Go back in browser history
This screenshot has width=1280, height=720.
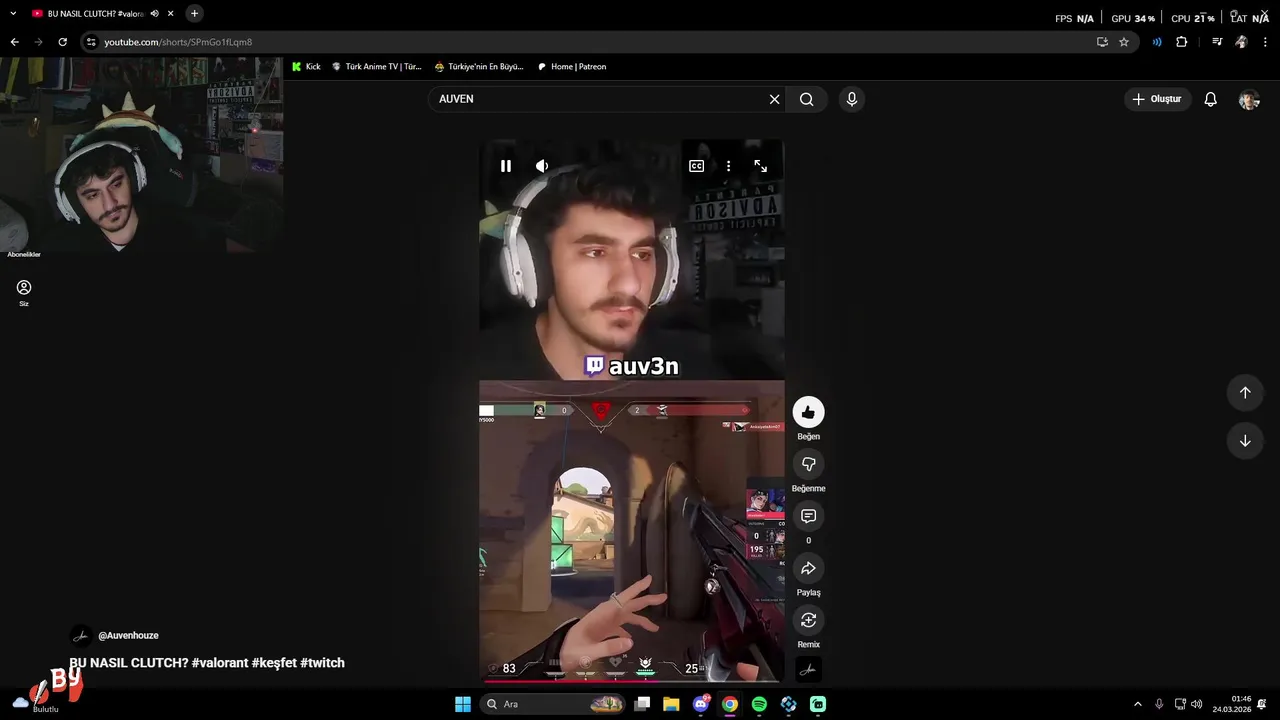[14, 42]
